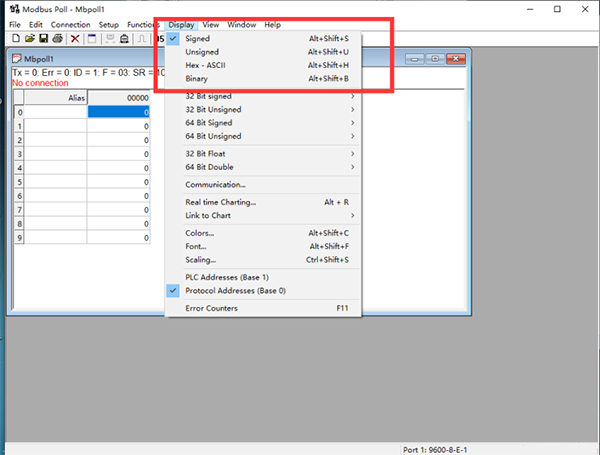Click the pulse waveform toolbar icon

(142, 38)
